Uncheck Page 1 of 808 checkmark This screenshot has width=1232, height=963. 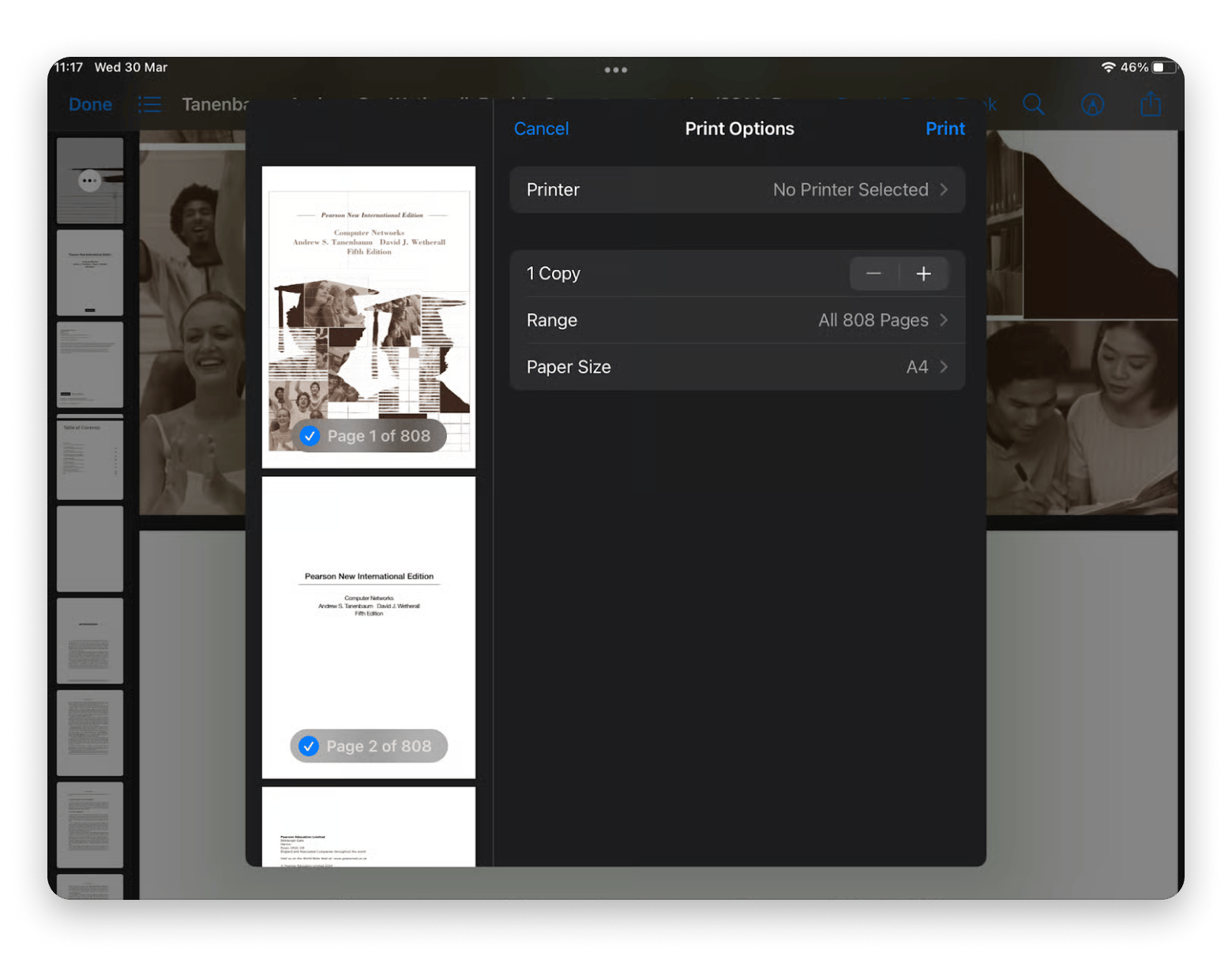pos(310,436)
